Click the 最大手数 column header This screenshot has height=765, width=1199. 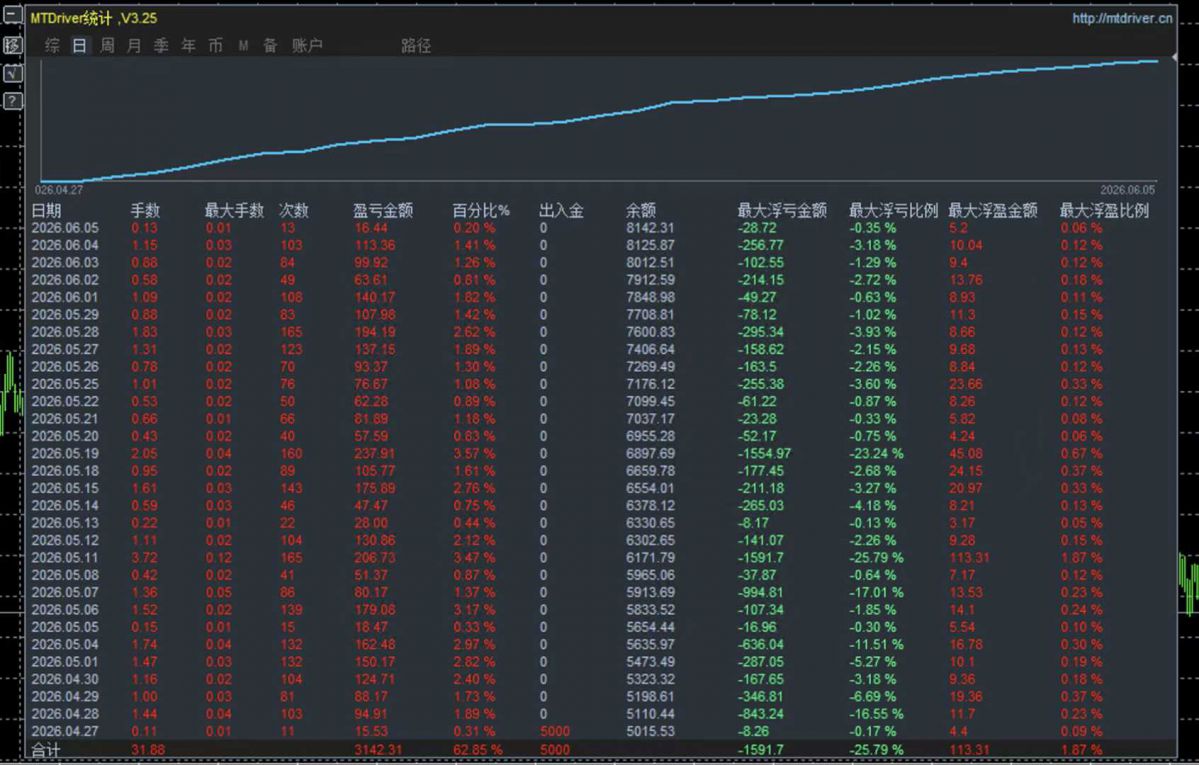(234, 210)
